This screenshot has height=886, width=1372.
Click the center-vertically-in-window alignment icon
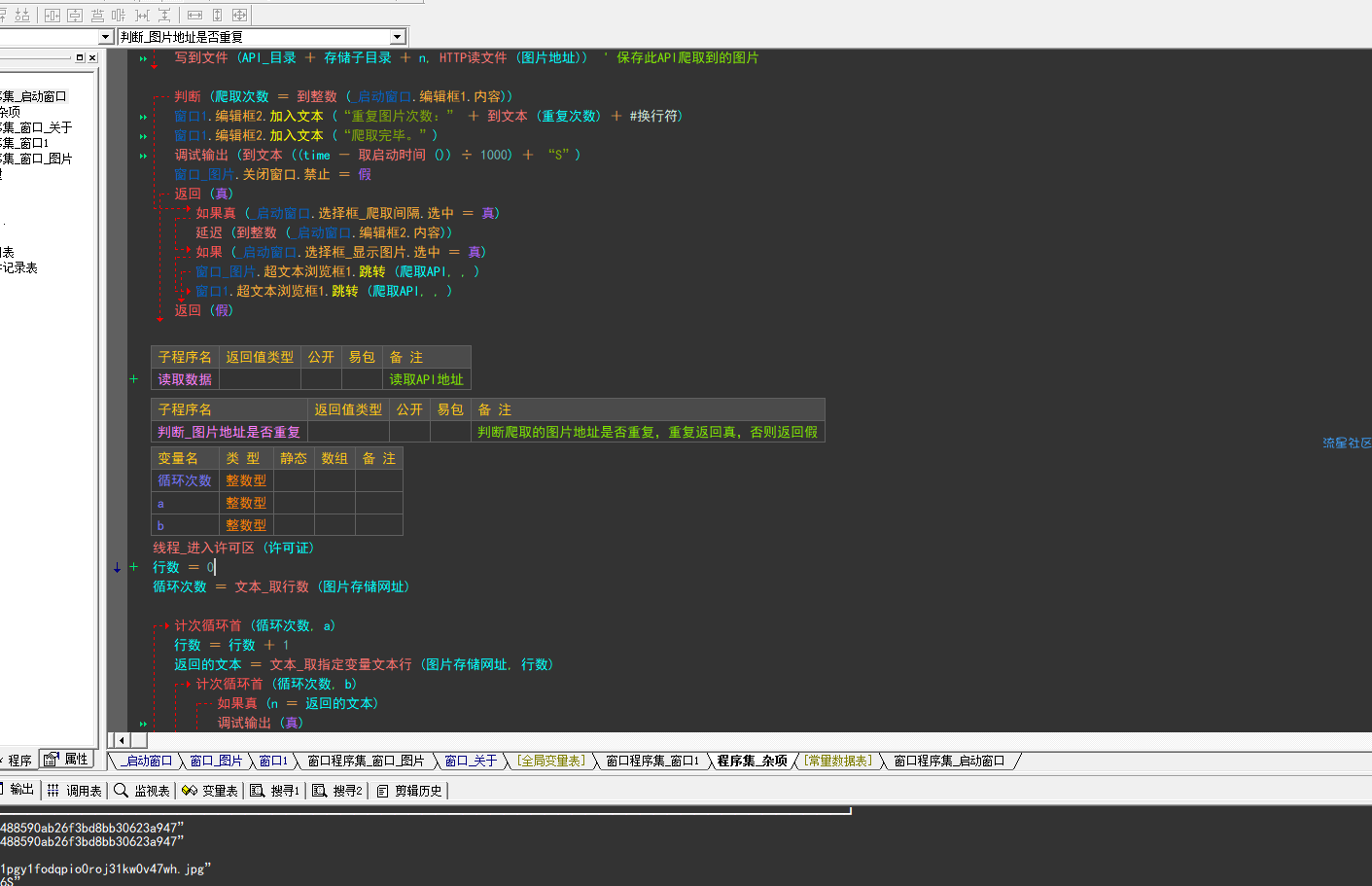(74, 16)
